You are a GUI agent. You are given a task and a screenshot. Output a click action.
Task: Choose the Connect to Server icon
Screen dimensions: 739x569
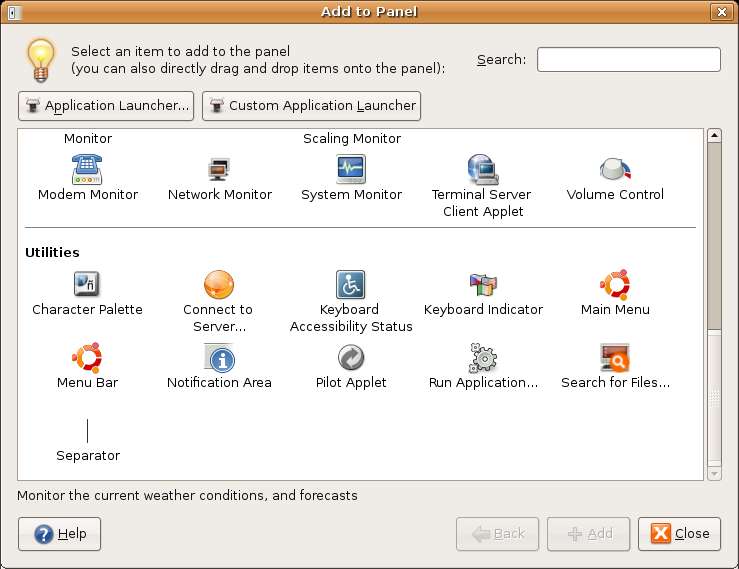[218, 284]
